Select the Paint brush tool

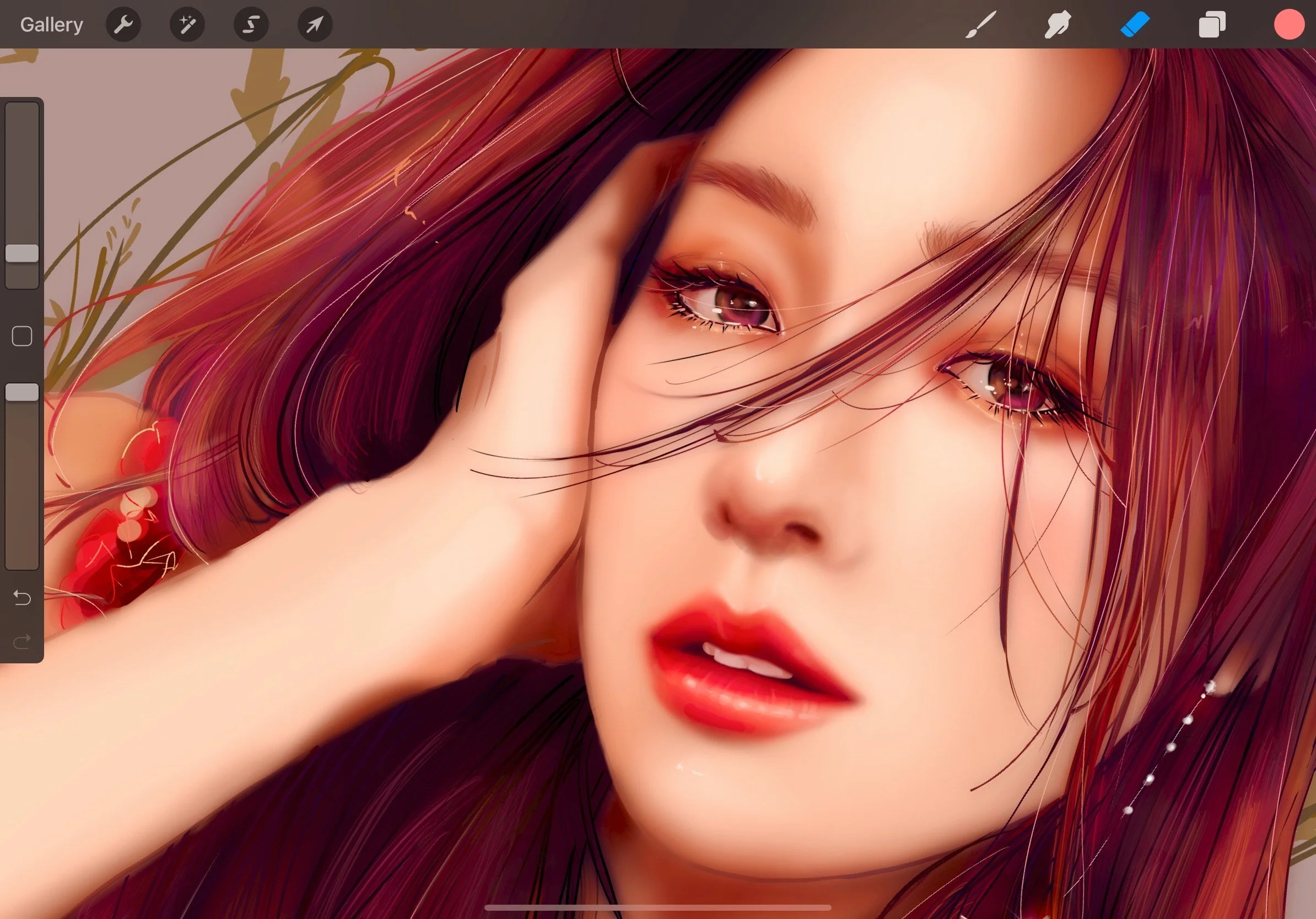tap(980, 25)
